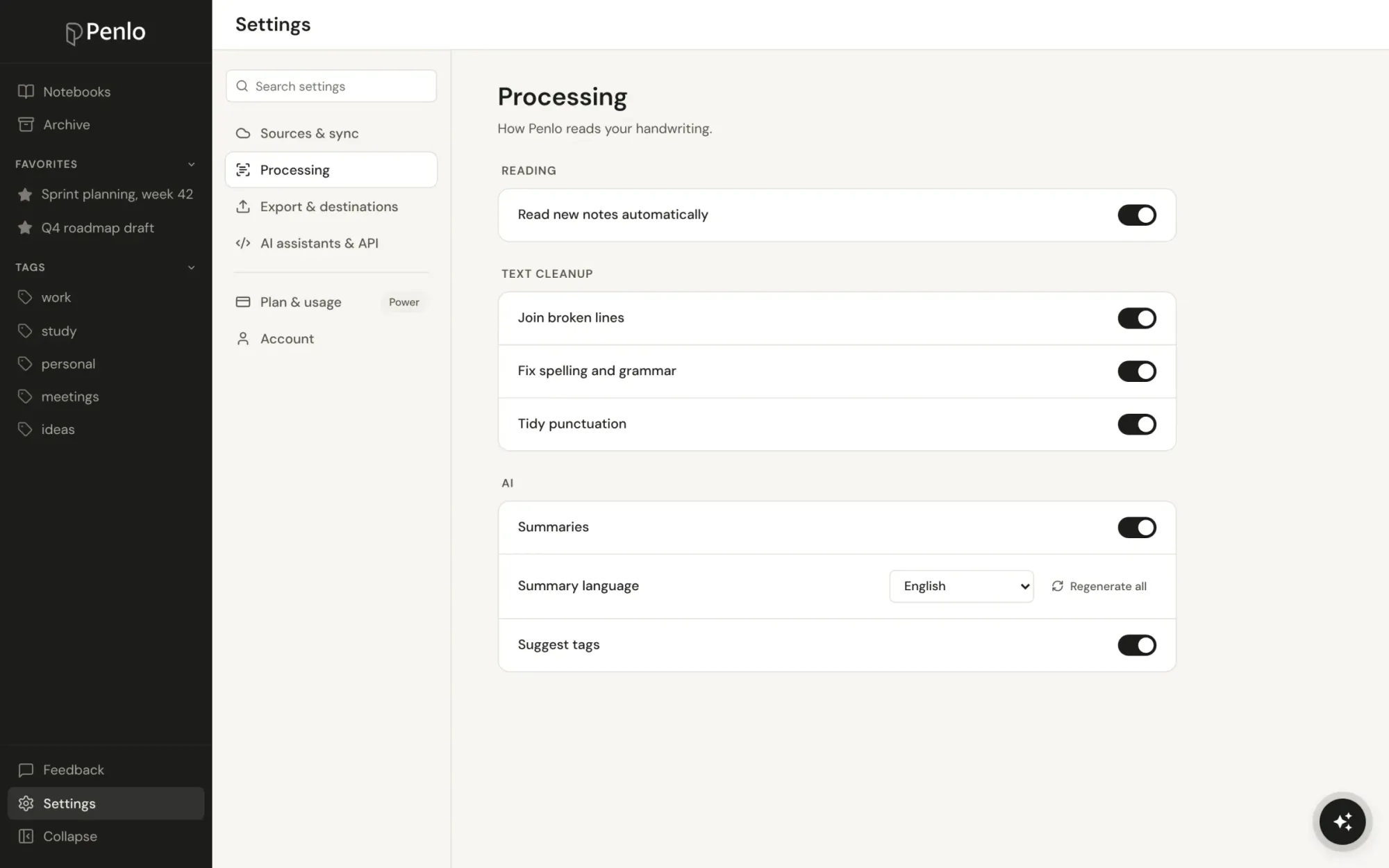Viewport: 1389px width, 868px height.
Task: Open Export & destinations settings
Action: click(331, 207)
